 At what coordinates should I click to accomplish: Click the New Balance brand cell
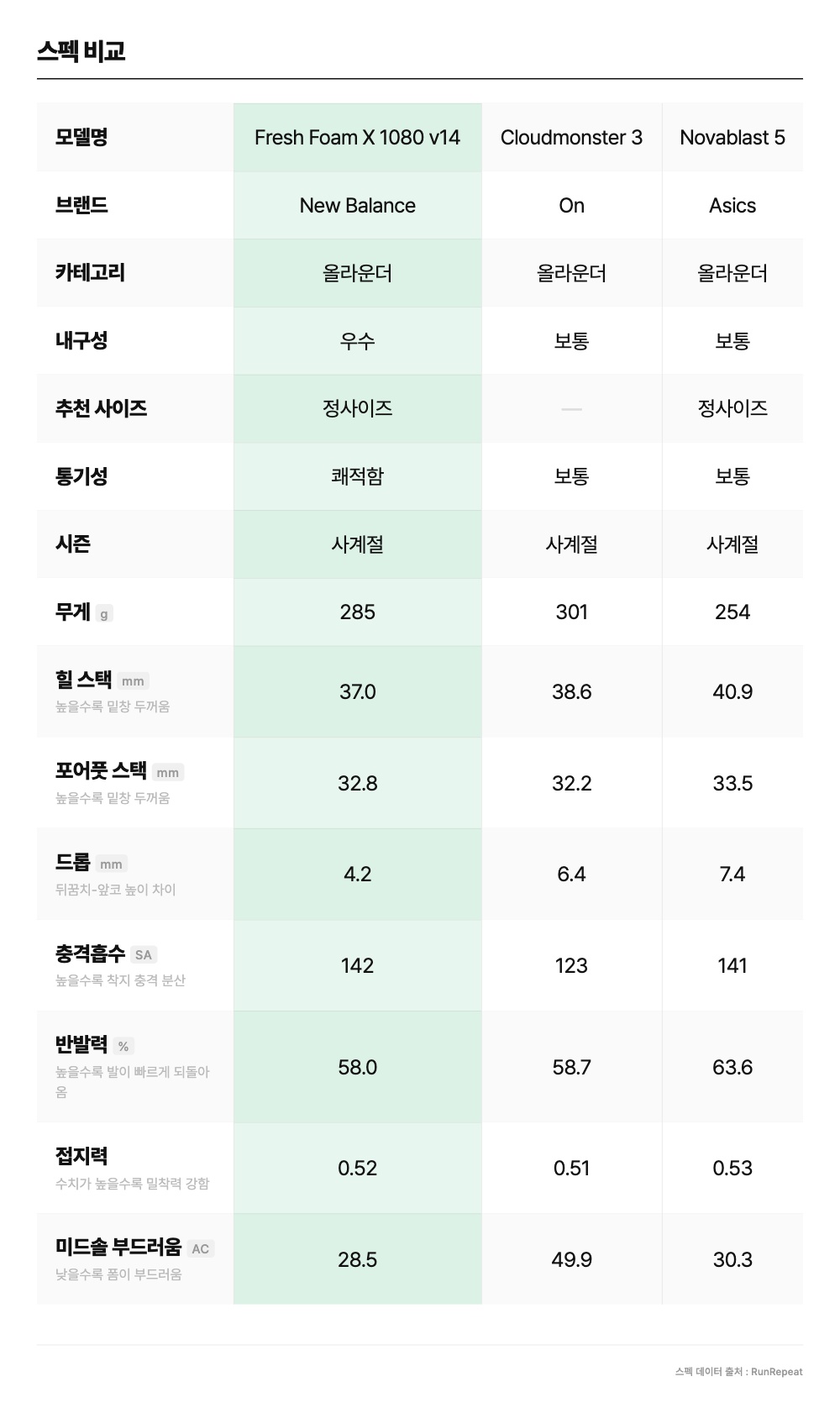pos(357,206)
